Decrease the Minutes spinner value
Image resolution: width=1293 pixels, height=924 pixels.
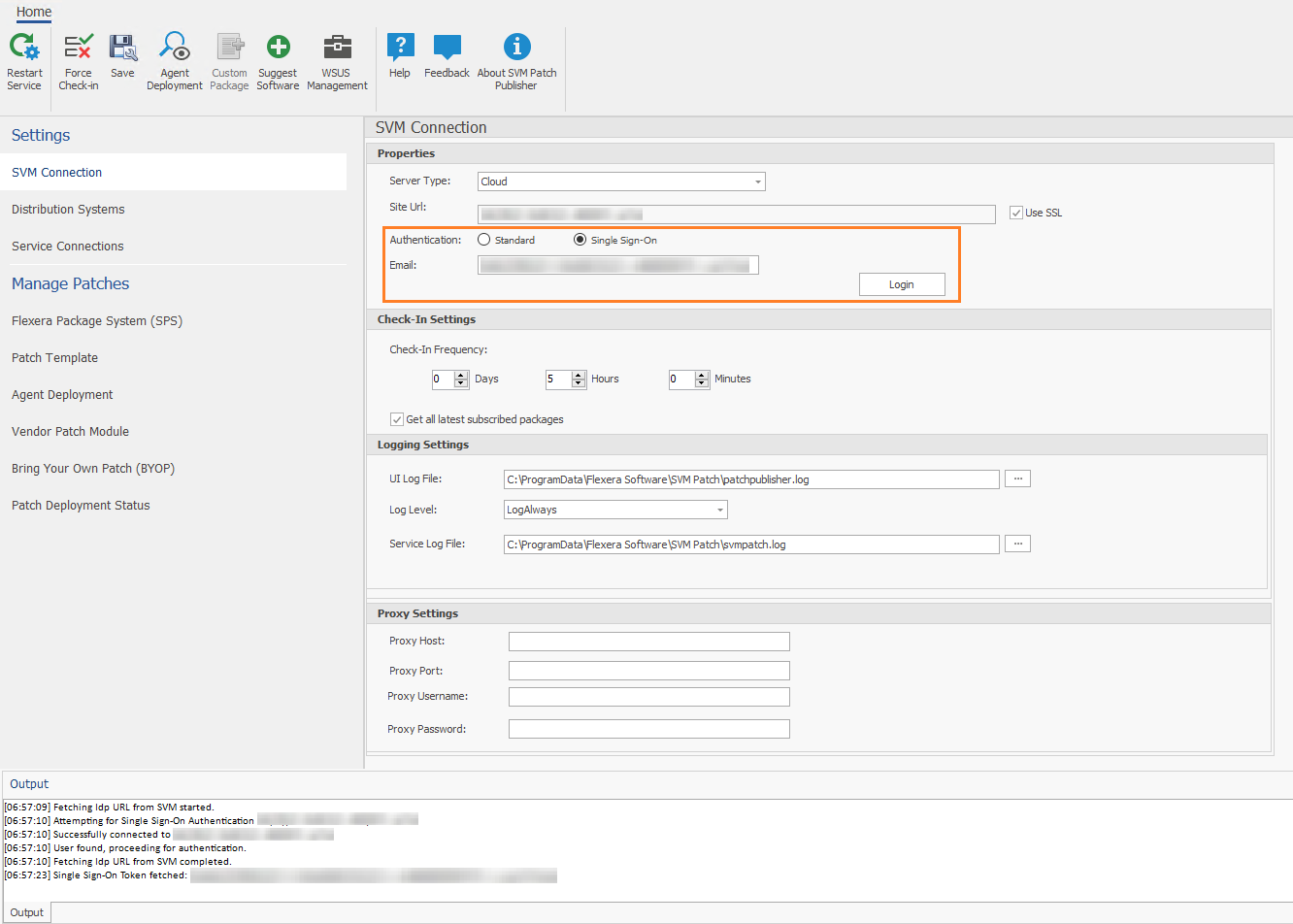(702, 383)
